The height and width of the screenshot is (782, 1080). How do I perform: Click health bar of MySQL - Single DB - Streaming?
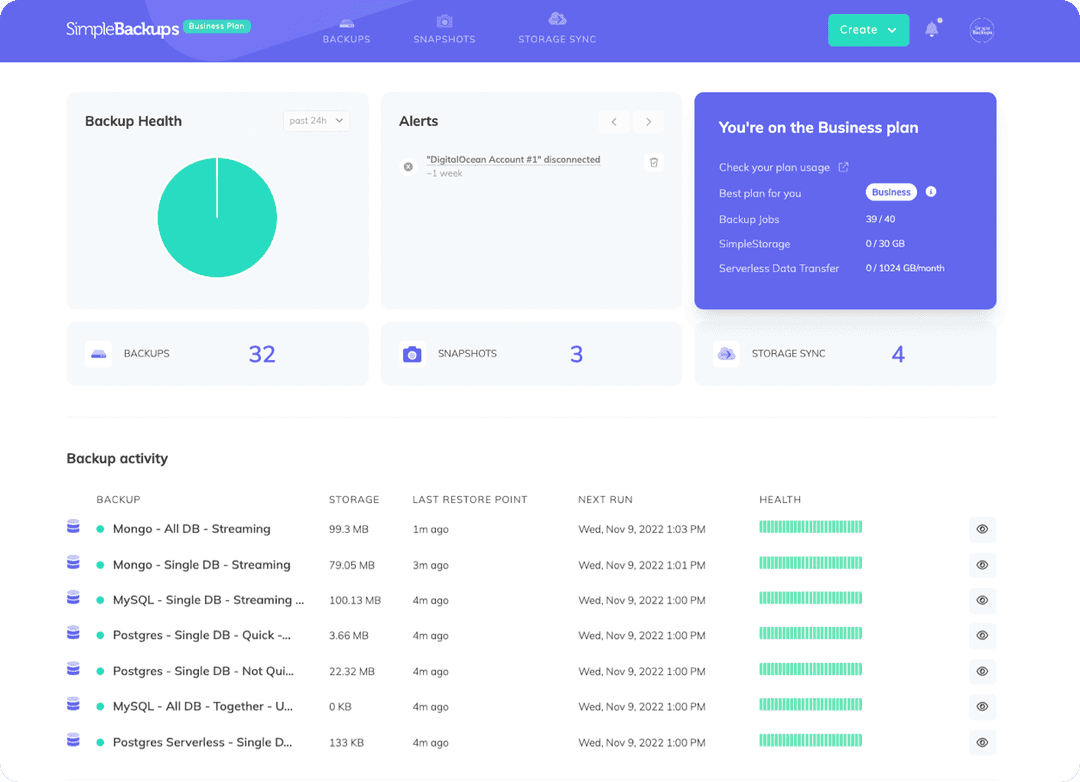click(810, 598)
